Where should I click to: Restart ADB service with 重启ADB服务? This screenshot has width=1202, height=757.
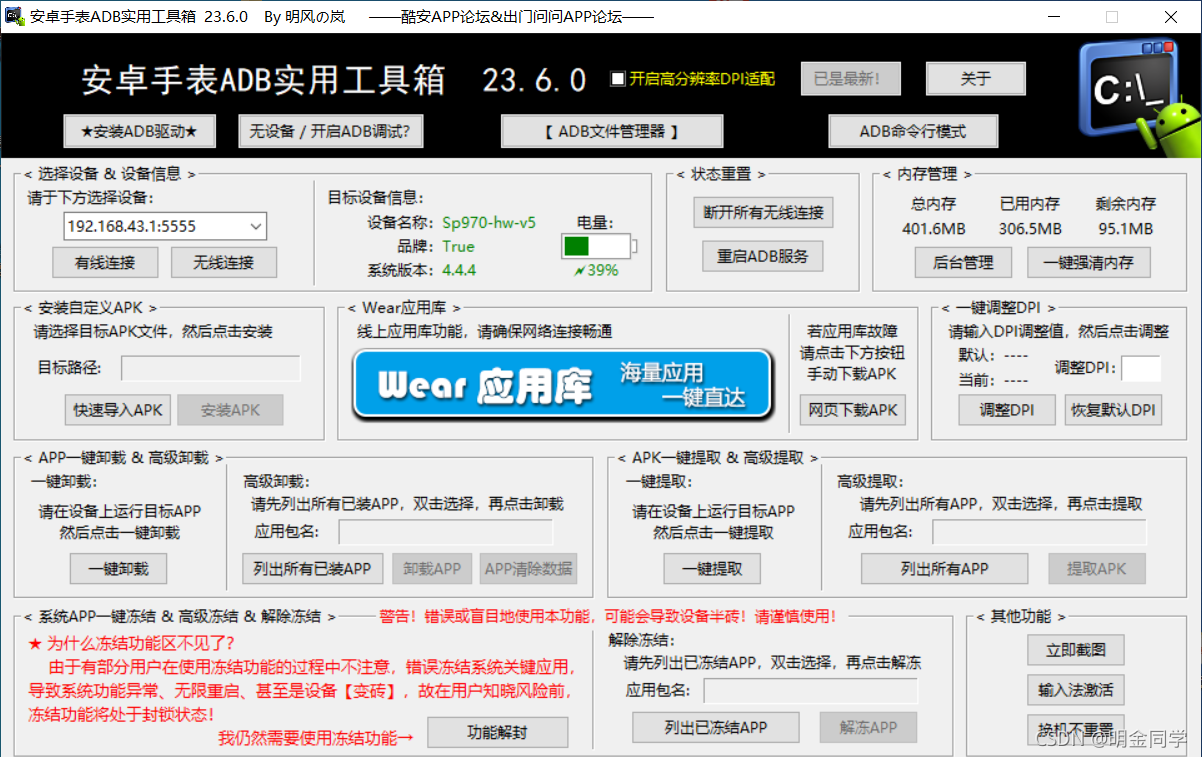762,256
